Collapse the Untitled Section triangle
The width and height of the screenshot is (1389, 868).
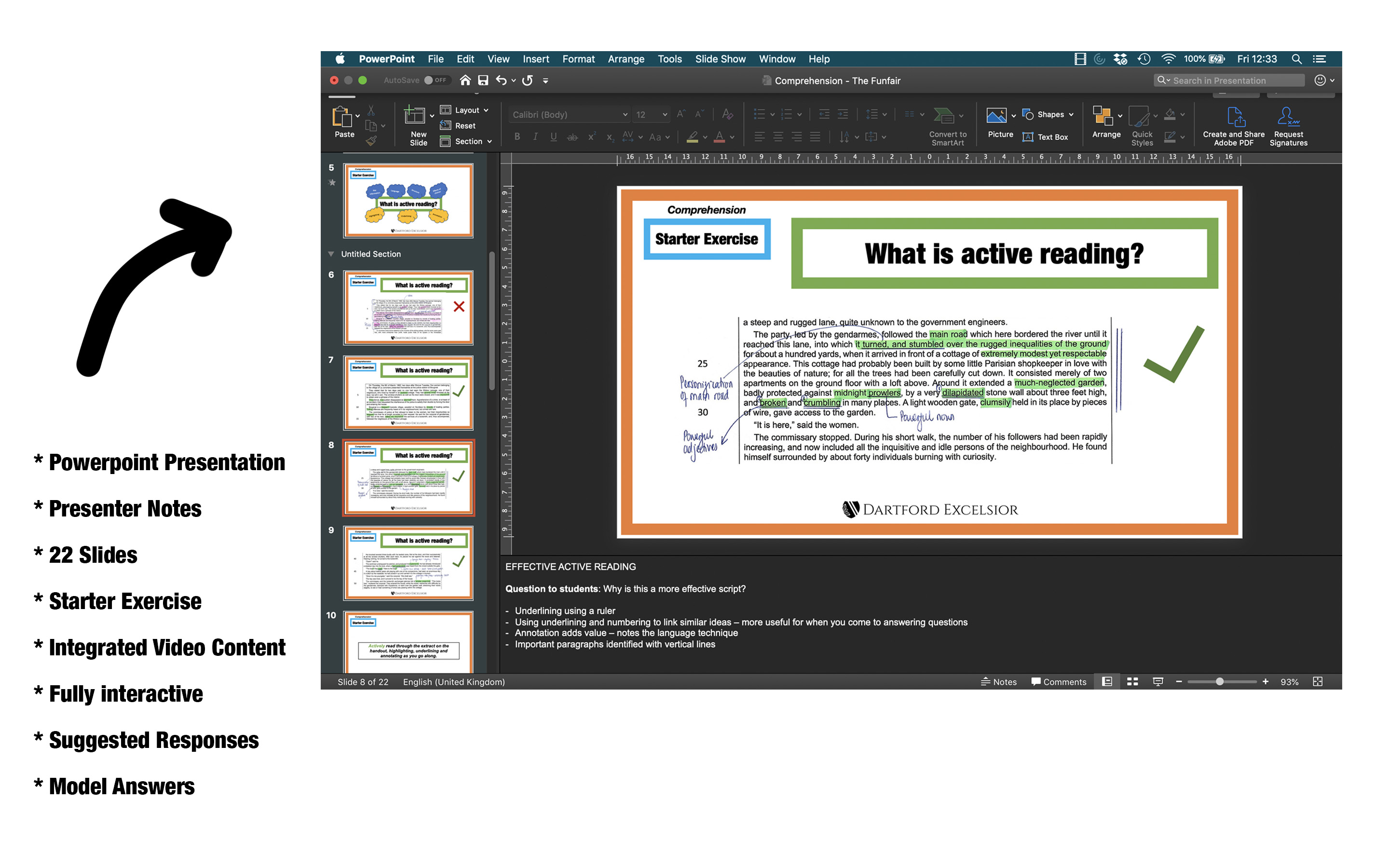(x=331, y=254)
